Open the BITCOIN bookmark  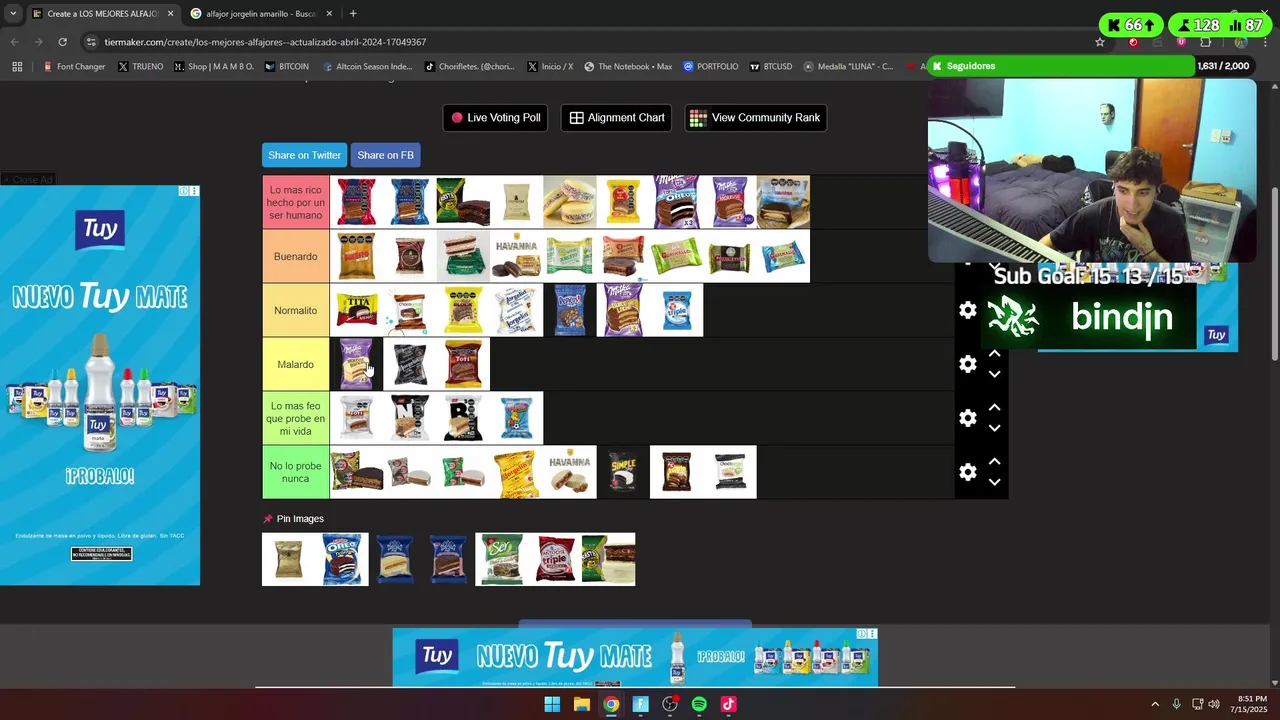[287, 67]
